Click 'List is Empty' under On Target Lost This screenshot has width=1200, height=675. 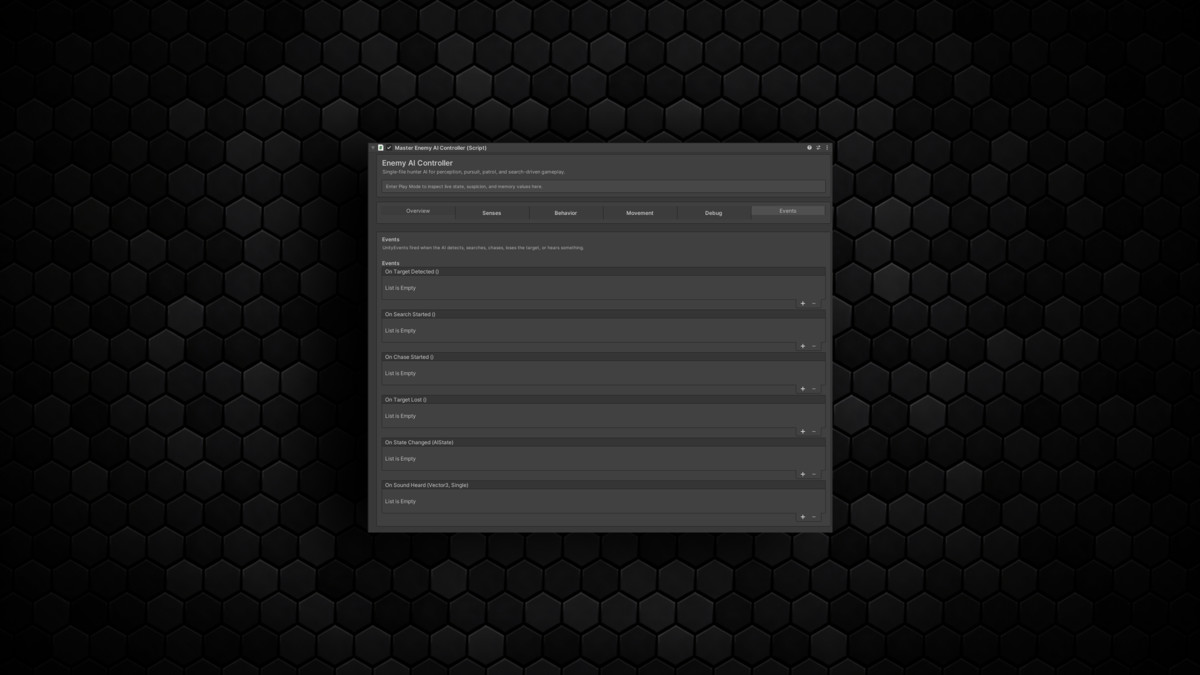(400, 416)
